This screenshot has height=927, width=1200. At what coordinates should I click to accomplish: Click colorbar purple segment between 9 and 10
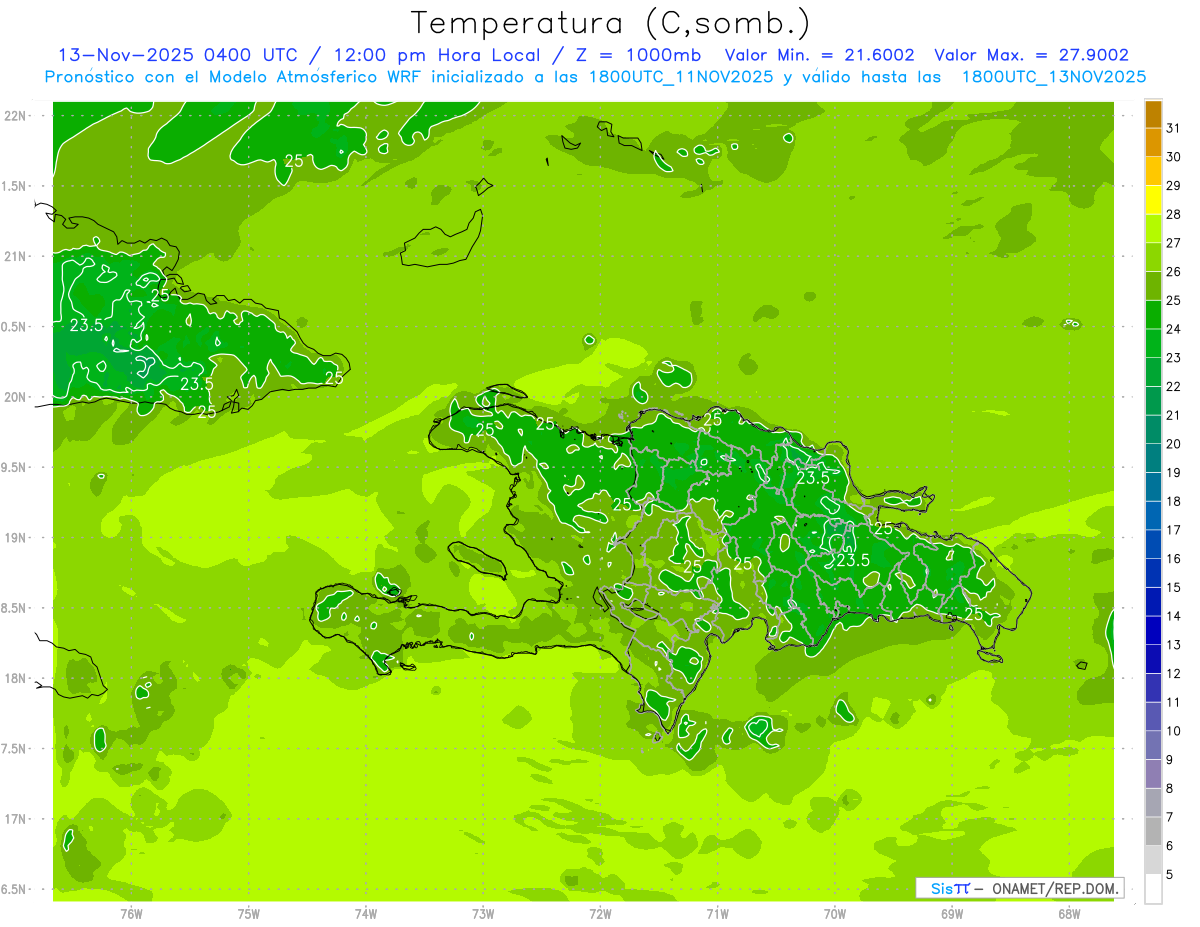tap(1153, 745)
